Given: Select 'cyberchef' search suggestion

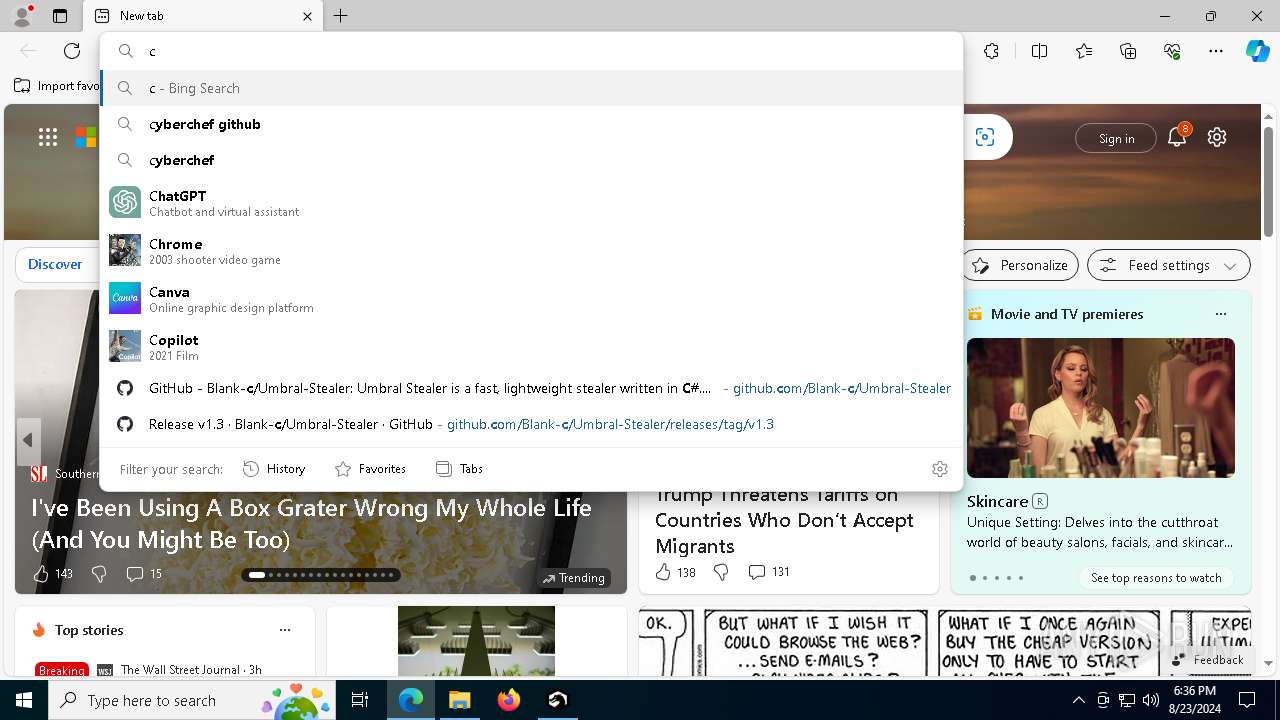Looking at the screenshot, I should pyautogui.click(x=532, y=160).
